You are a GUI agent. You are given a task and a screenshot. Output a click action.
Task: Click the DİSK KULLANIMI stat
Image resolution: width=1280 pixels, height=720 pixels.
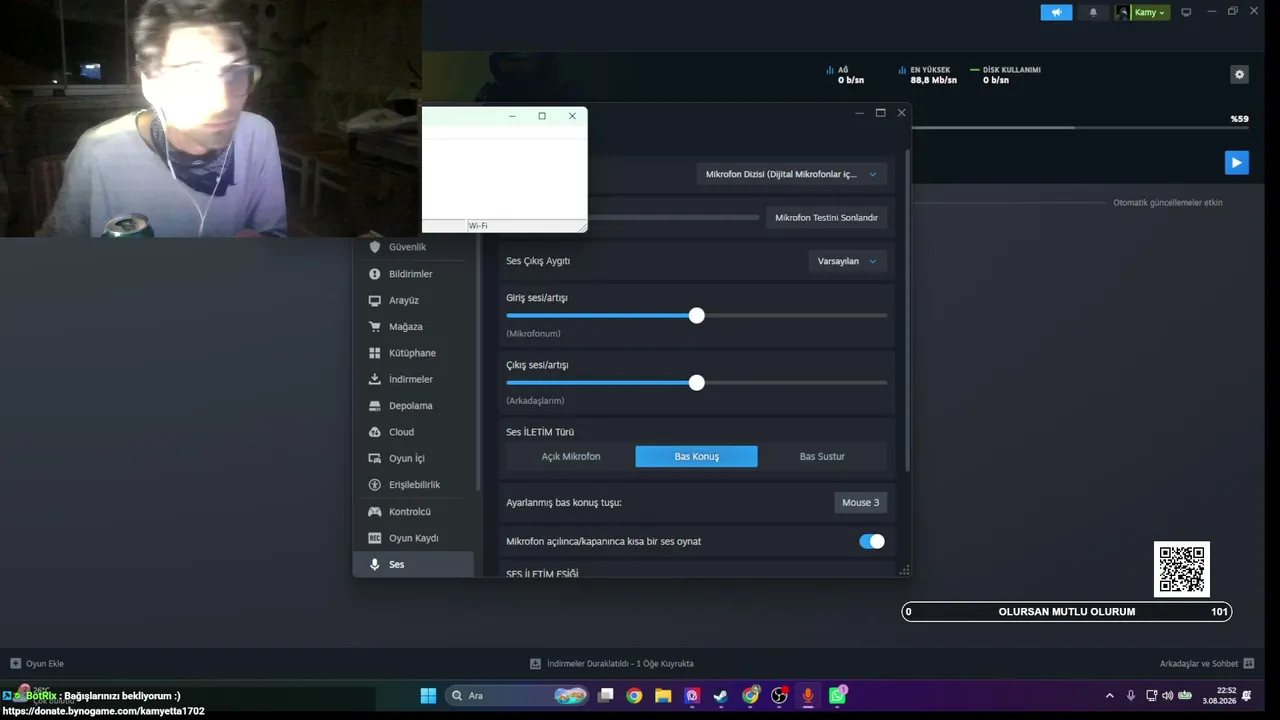point(1005,75)
